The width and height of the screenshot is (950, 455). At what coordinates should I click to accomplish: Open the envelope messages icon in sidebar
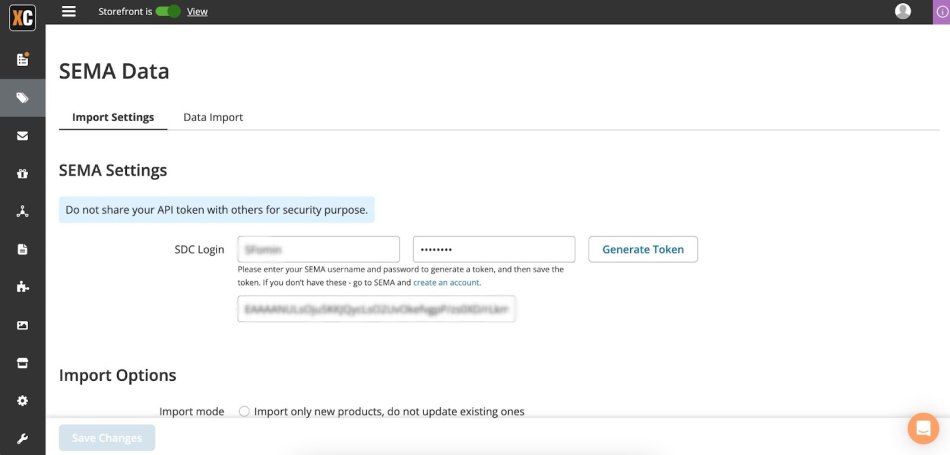click(x=22, y=136)
